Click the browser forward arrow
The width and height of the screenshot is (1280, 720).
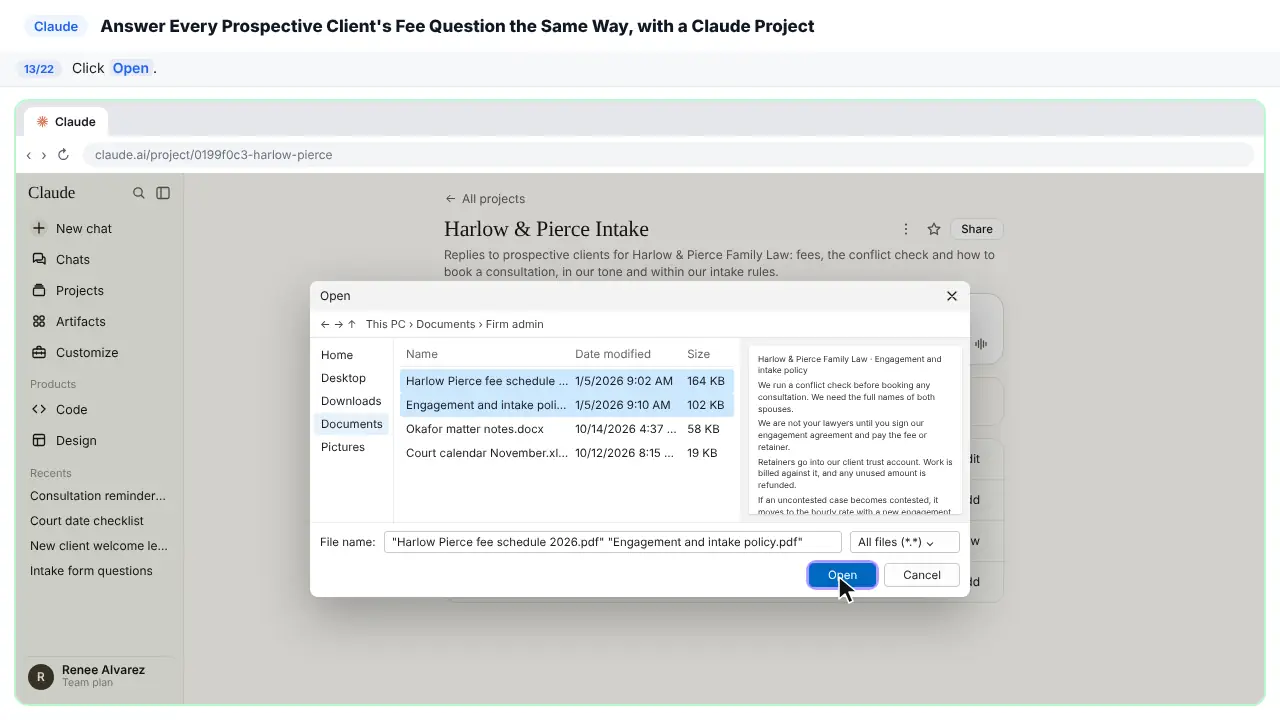(x=44, y=155)
